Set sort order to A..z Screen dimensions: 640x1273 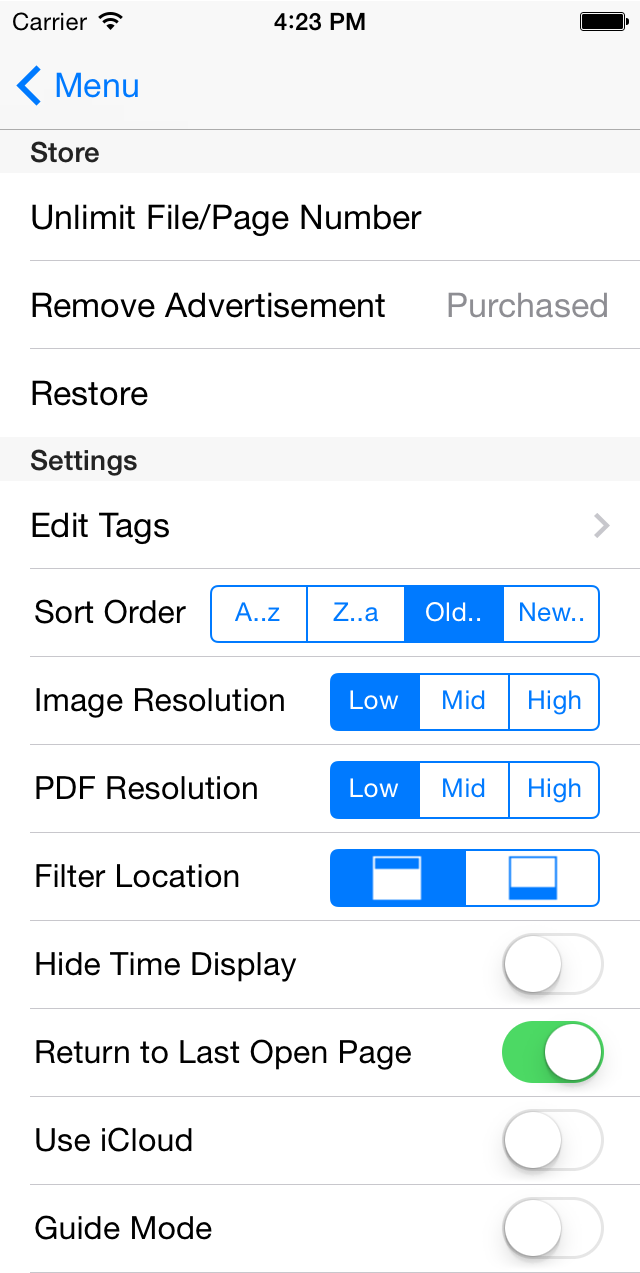(258, 613)
